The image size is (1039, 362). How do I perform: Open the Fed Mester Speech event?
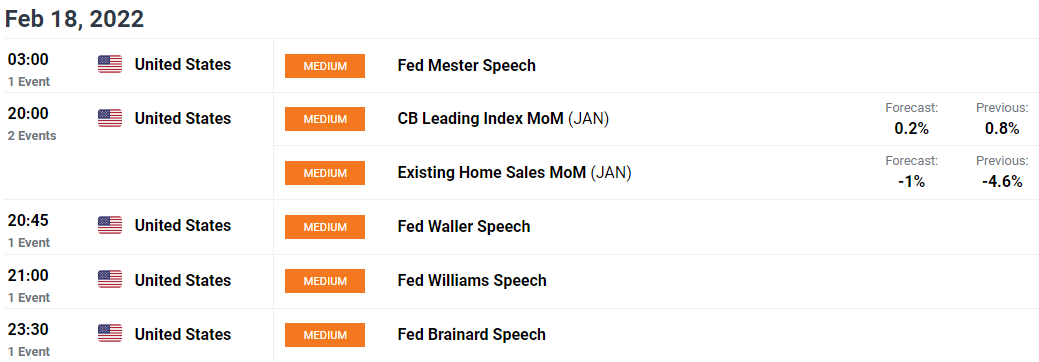click(x=466, y=66)
